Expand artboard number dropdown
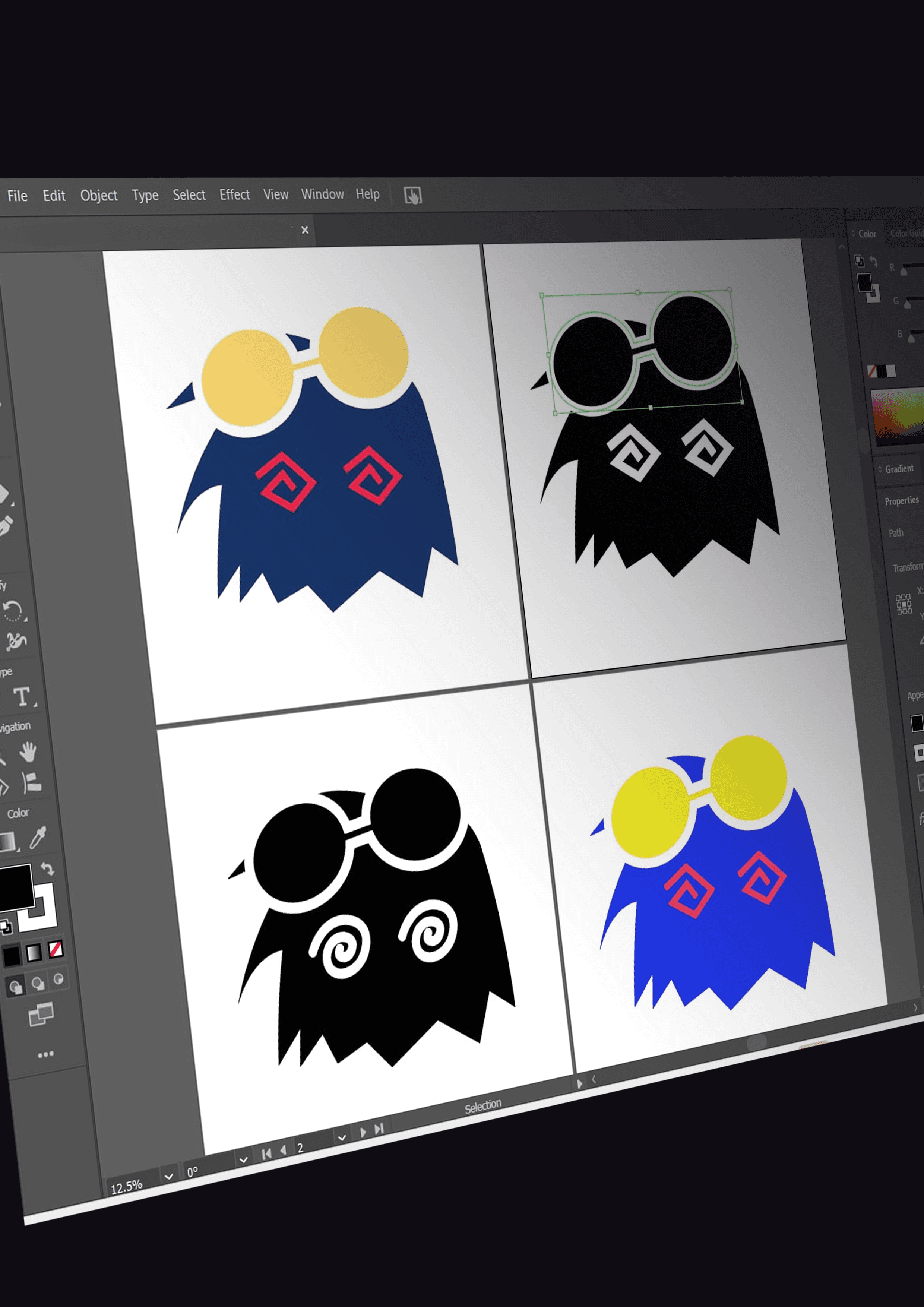 [x=342, y=1137]
